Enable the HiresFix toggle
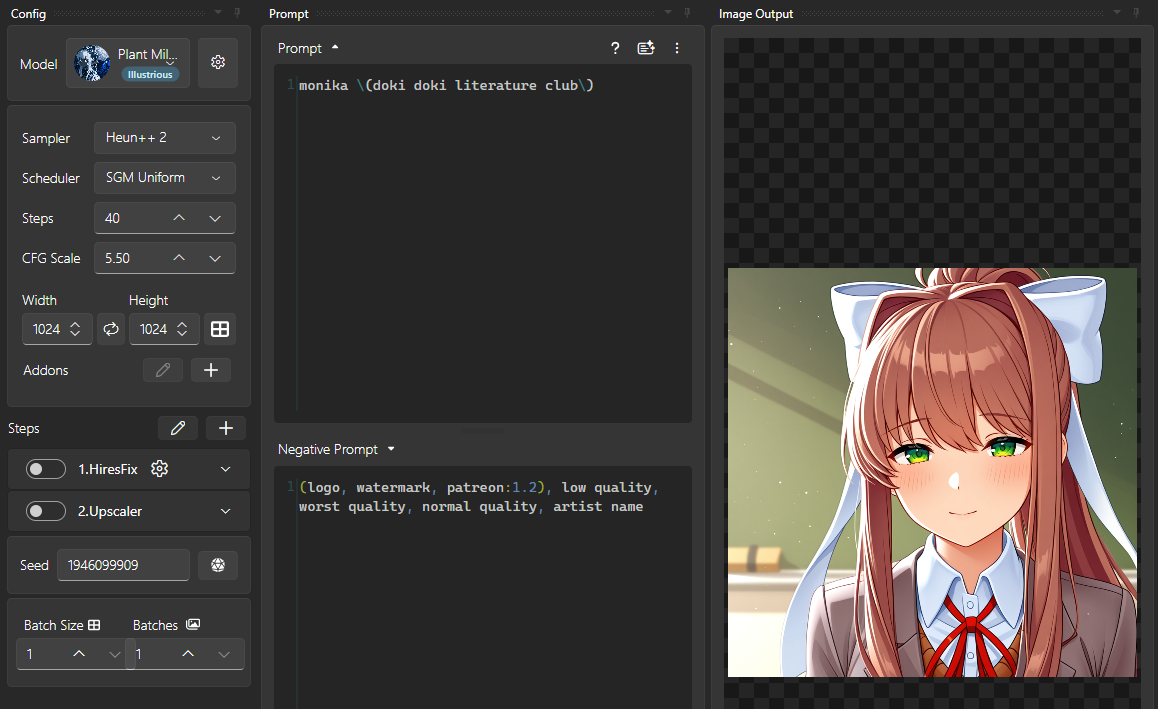The height and width of the screenshot is (709, 1158). 46,469
